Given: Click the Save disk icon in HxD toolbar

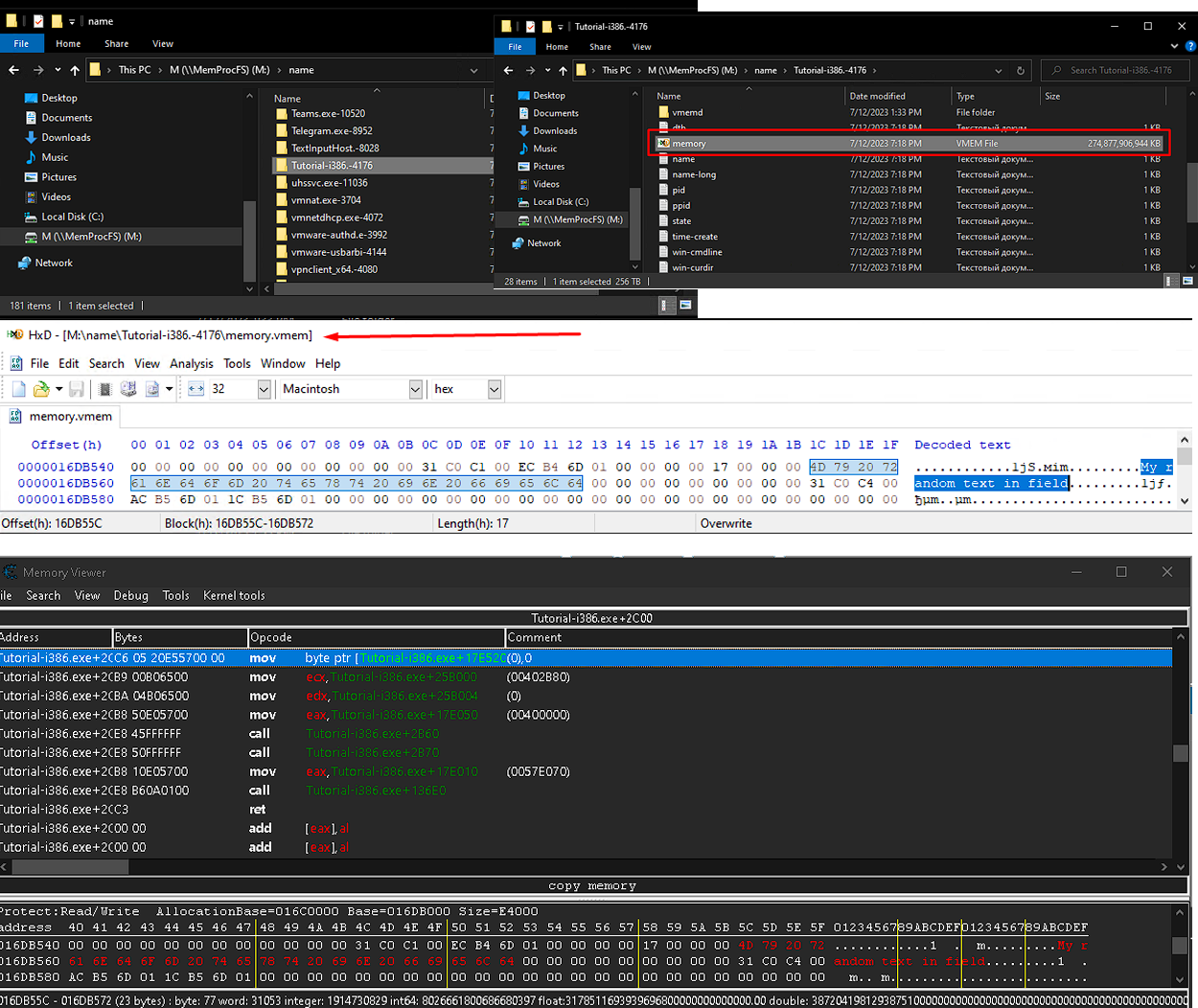Looking at the screenshot, I should pyautogui.click(x=77, y=389).
